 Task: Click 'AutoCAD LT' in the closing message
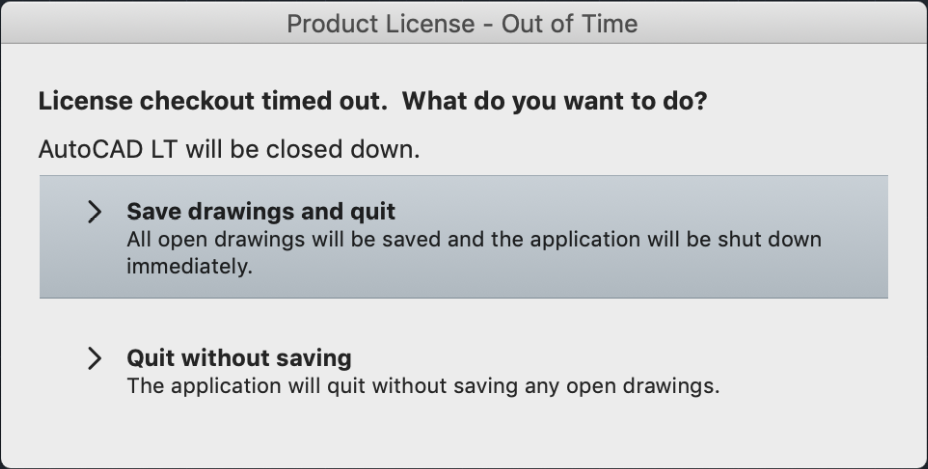click(x=95, y=150)
